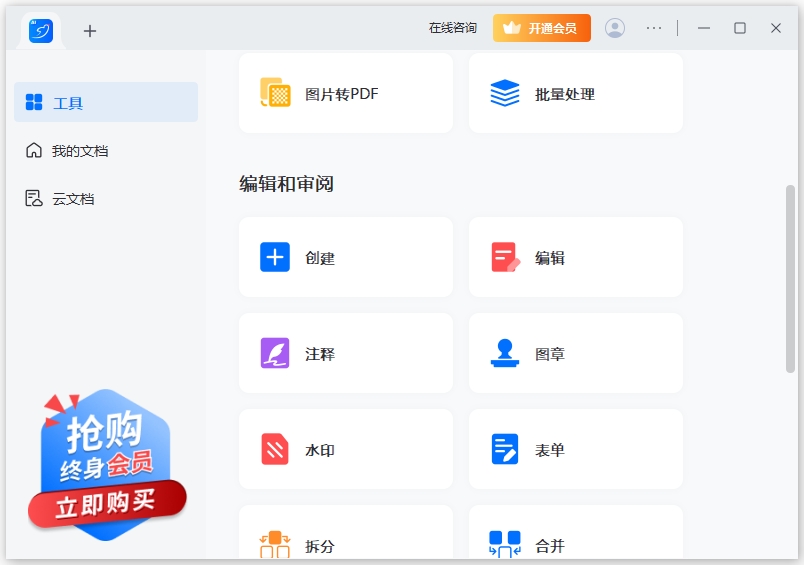Click the vertical scrollbar thumb
This screenshot has height=565, width=804.
point(790,279)
